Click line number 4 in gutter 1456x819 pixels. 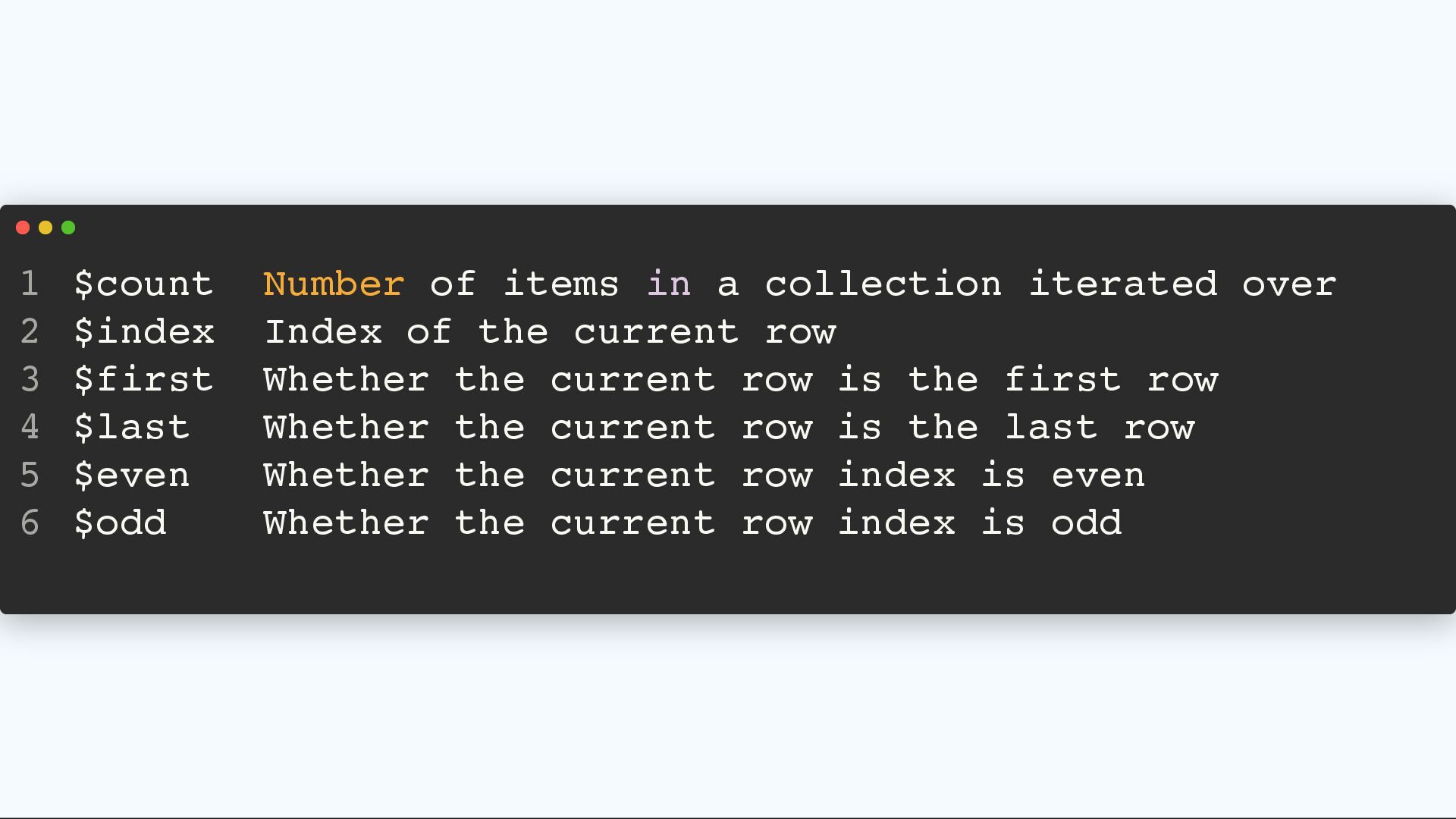pyautogui.click(x=30, y=428)
